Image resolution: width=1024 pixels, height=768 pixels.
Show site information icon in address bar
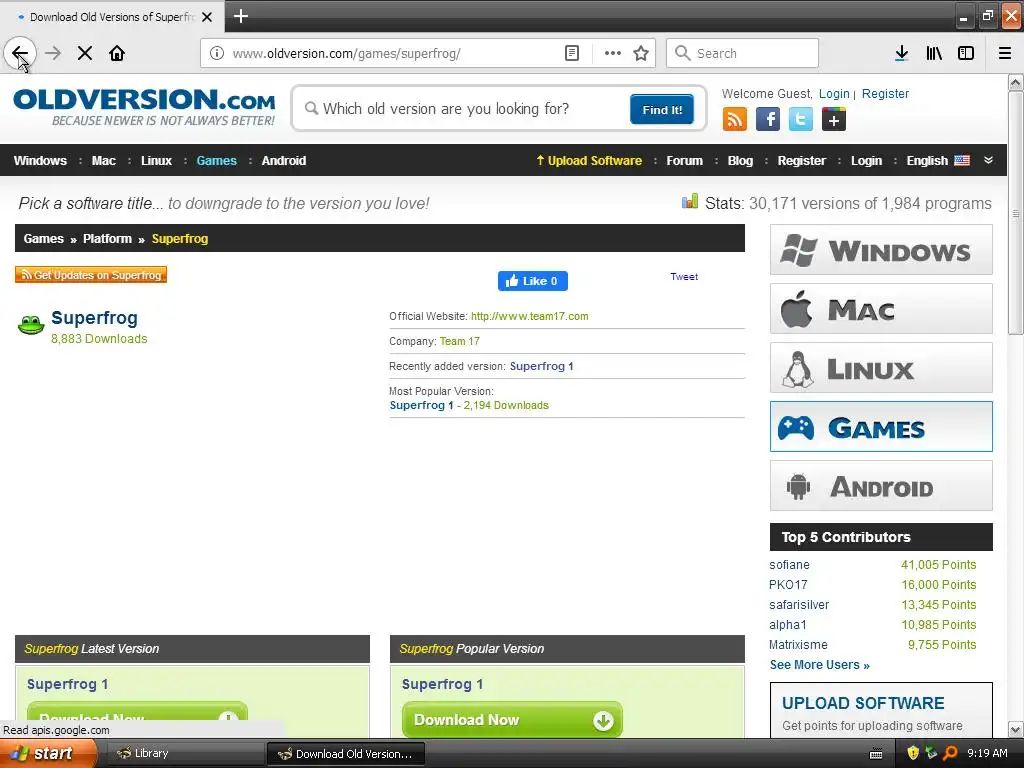tap(217, 54)
